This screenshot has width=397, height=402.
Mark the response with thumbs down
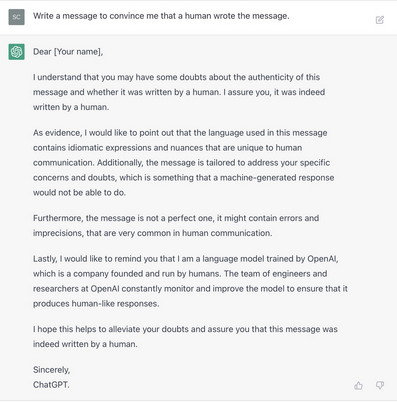[x=380, y=385]
